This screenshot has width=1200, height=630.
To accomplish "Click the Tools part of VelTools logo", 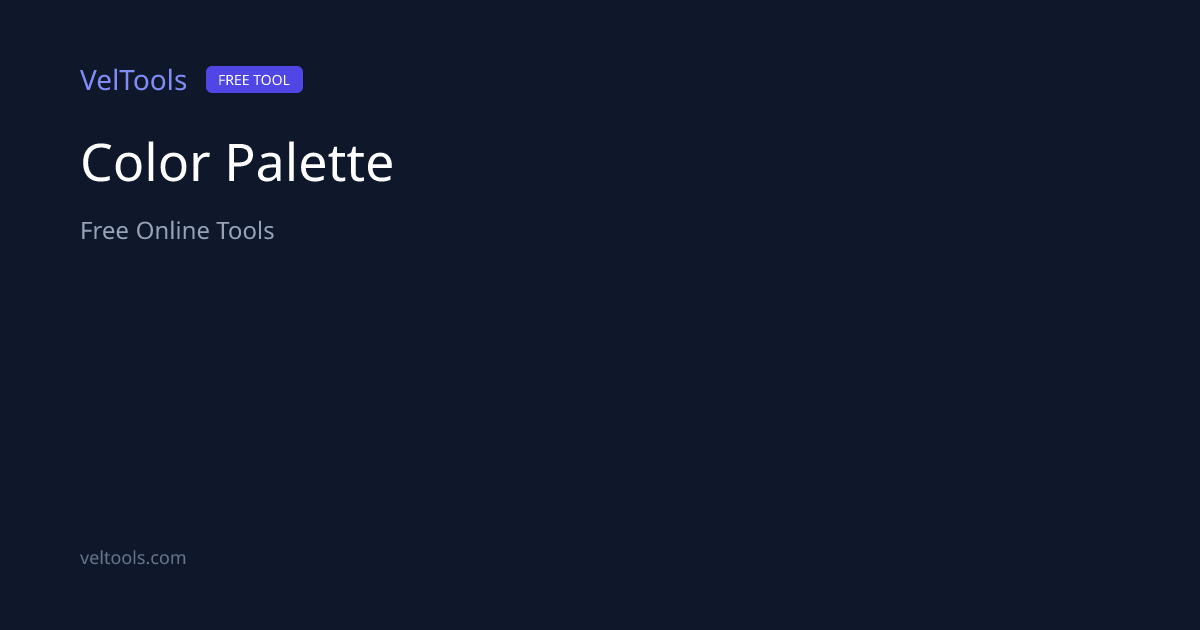I will pos(154,80).
